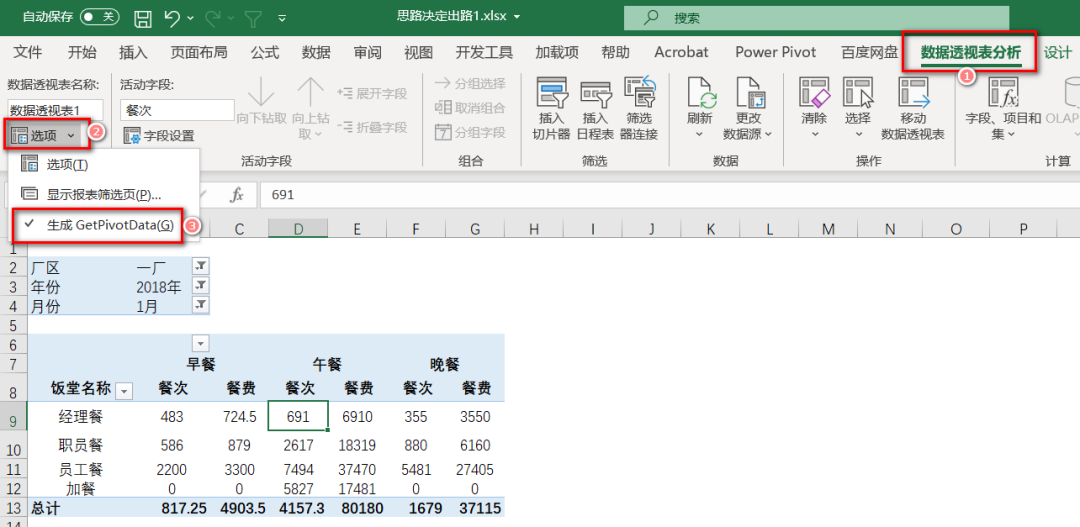
Task: Click the Redo arrow icon
Action: 214,18
